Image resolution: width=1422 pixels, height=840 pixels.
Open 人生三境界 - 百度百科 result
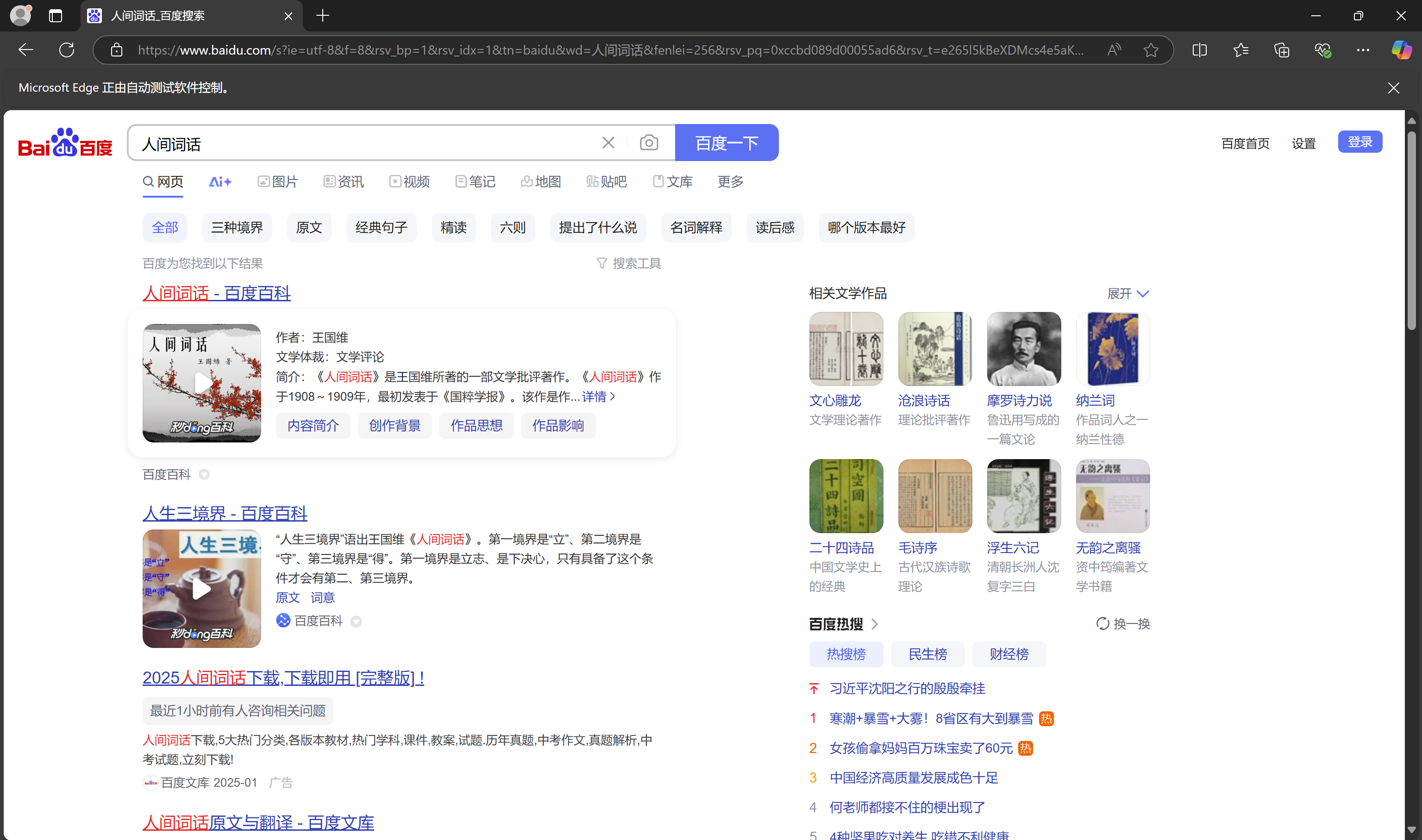[x=225, y=513]
